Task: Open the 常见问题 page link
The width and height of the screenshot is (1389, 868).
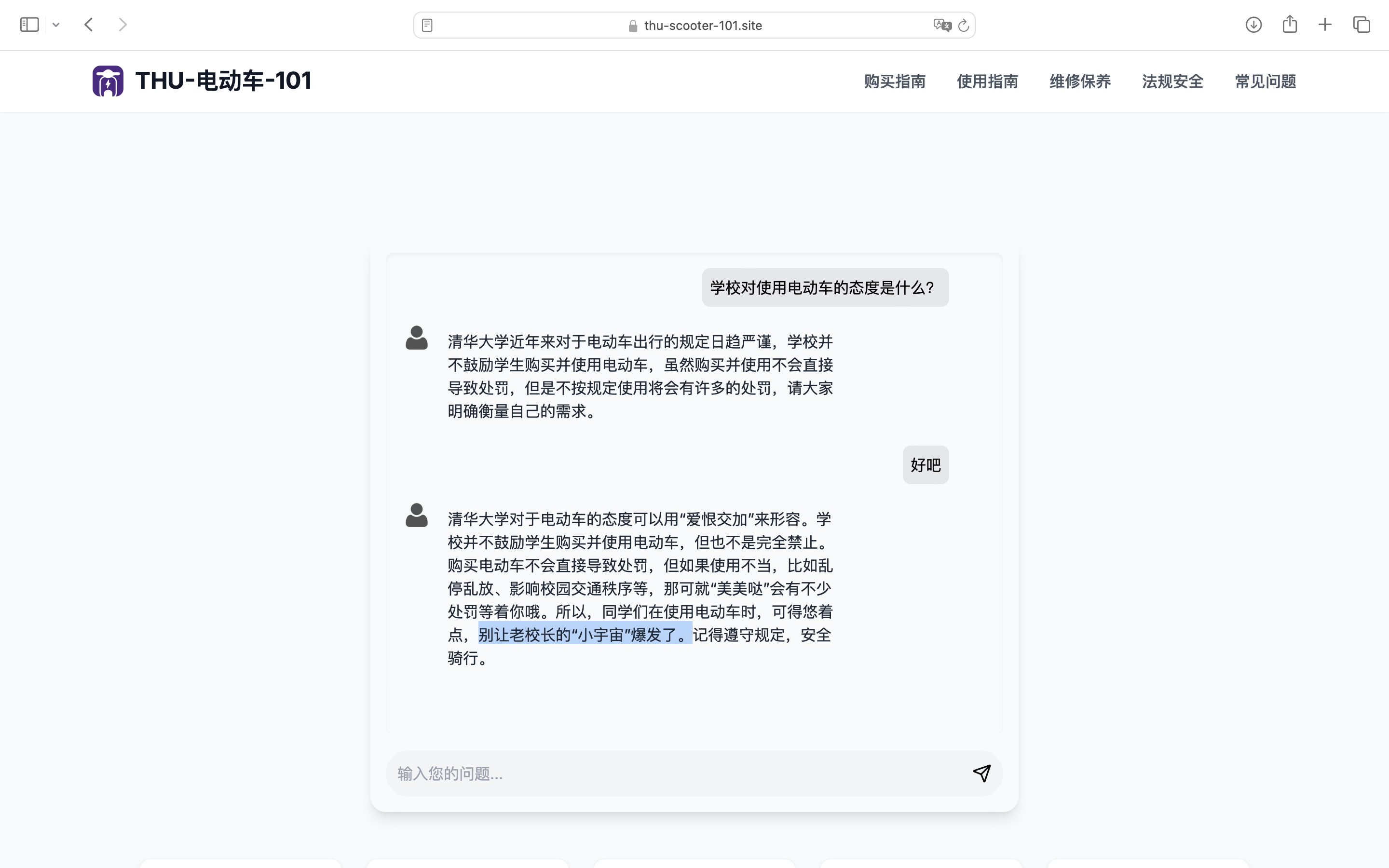Action: (x=1265, y=81)
